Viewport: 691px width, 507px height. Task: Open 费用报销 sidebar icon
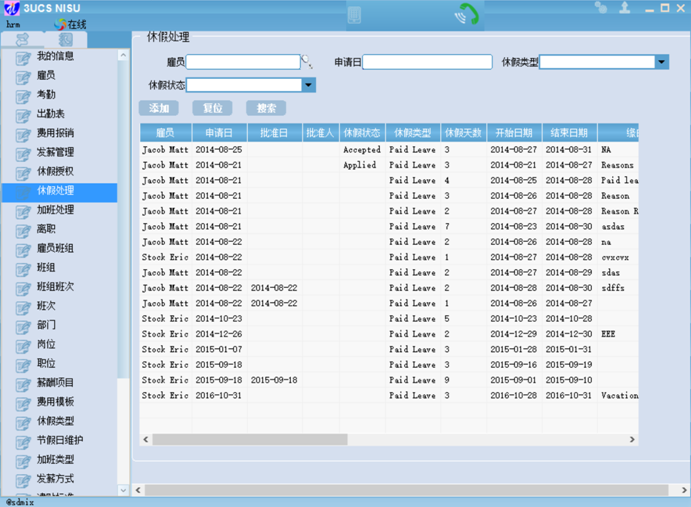(23, 135)
